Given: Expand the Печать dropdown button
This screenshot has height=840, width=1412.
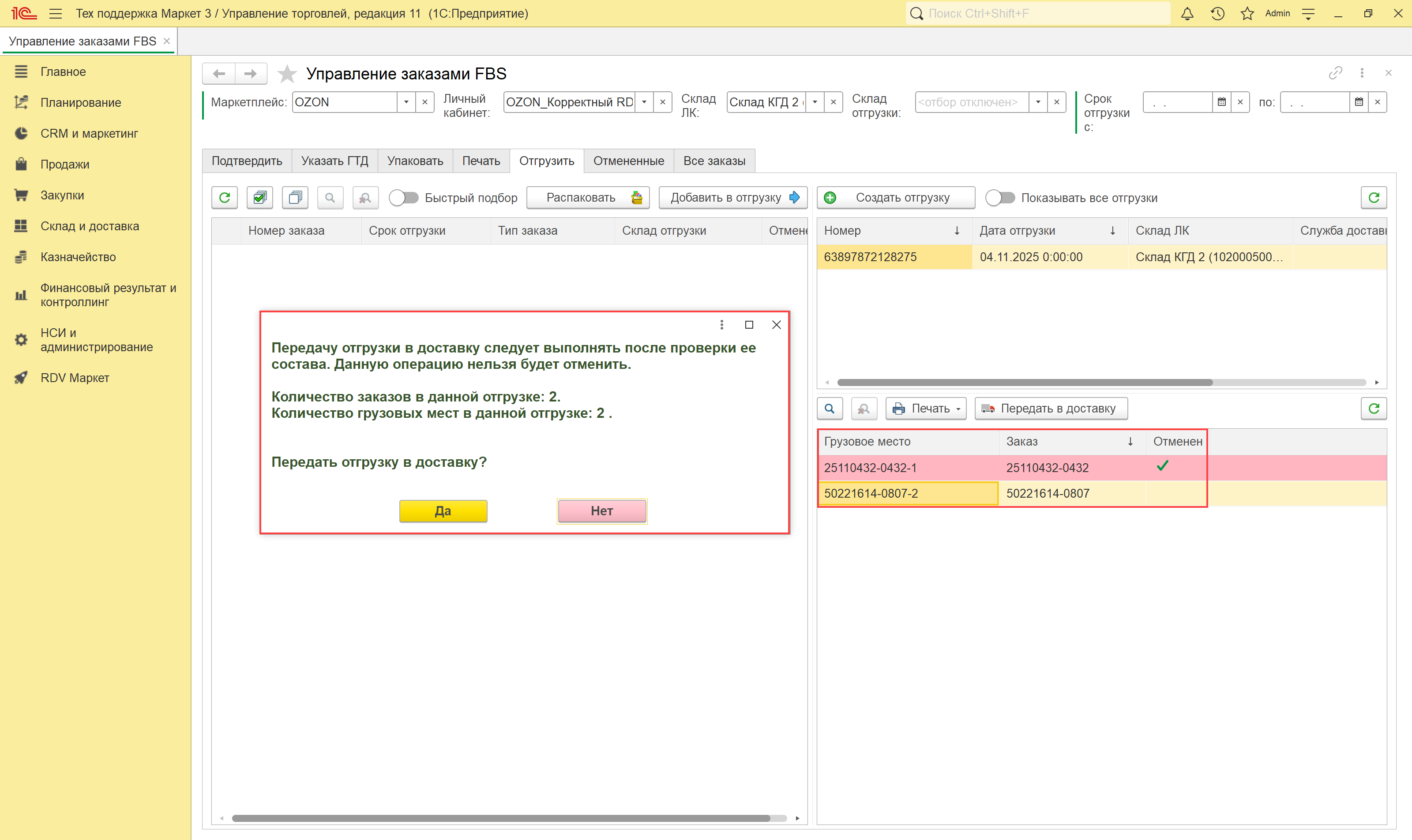Looking at the screenshot, I should [926, 409].
